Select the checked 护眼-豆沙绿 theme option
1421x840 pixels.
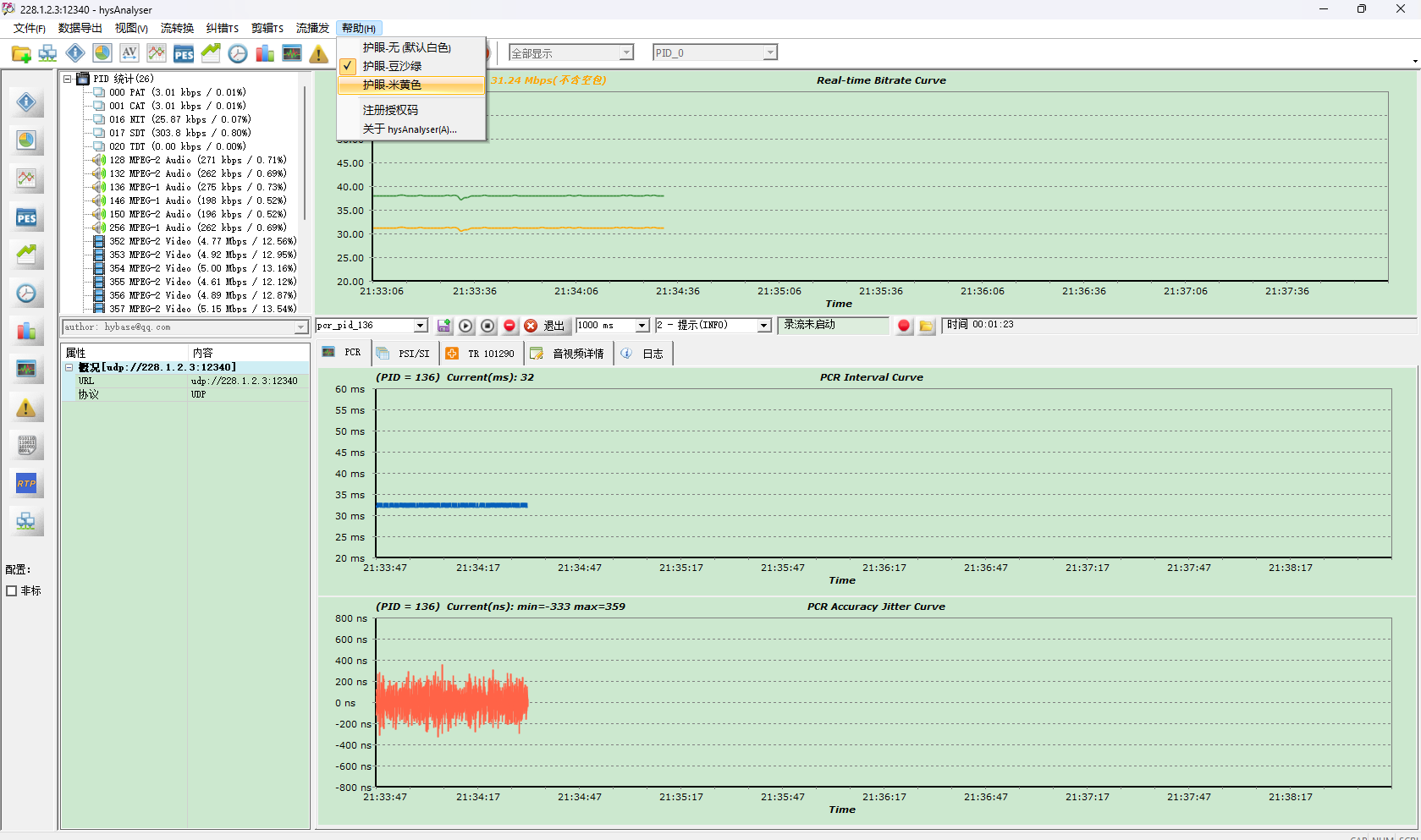click(392, 66)
